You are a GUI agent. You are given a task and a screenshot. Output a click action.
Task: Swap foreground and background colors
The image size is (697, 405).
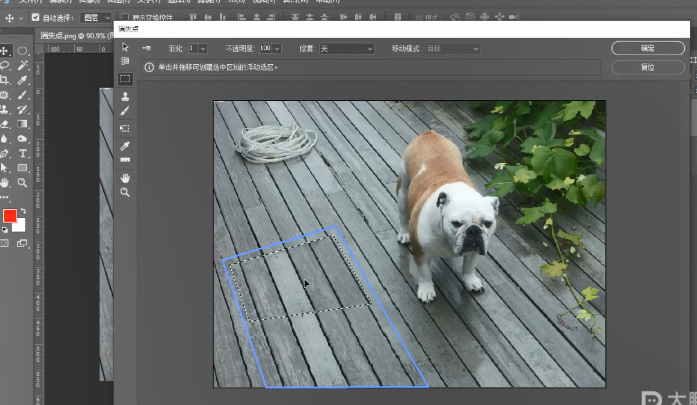point(23,211)
